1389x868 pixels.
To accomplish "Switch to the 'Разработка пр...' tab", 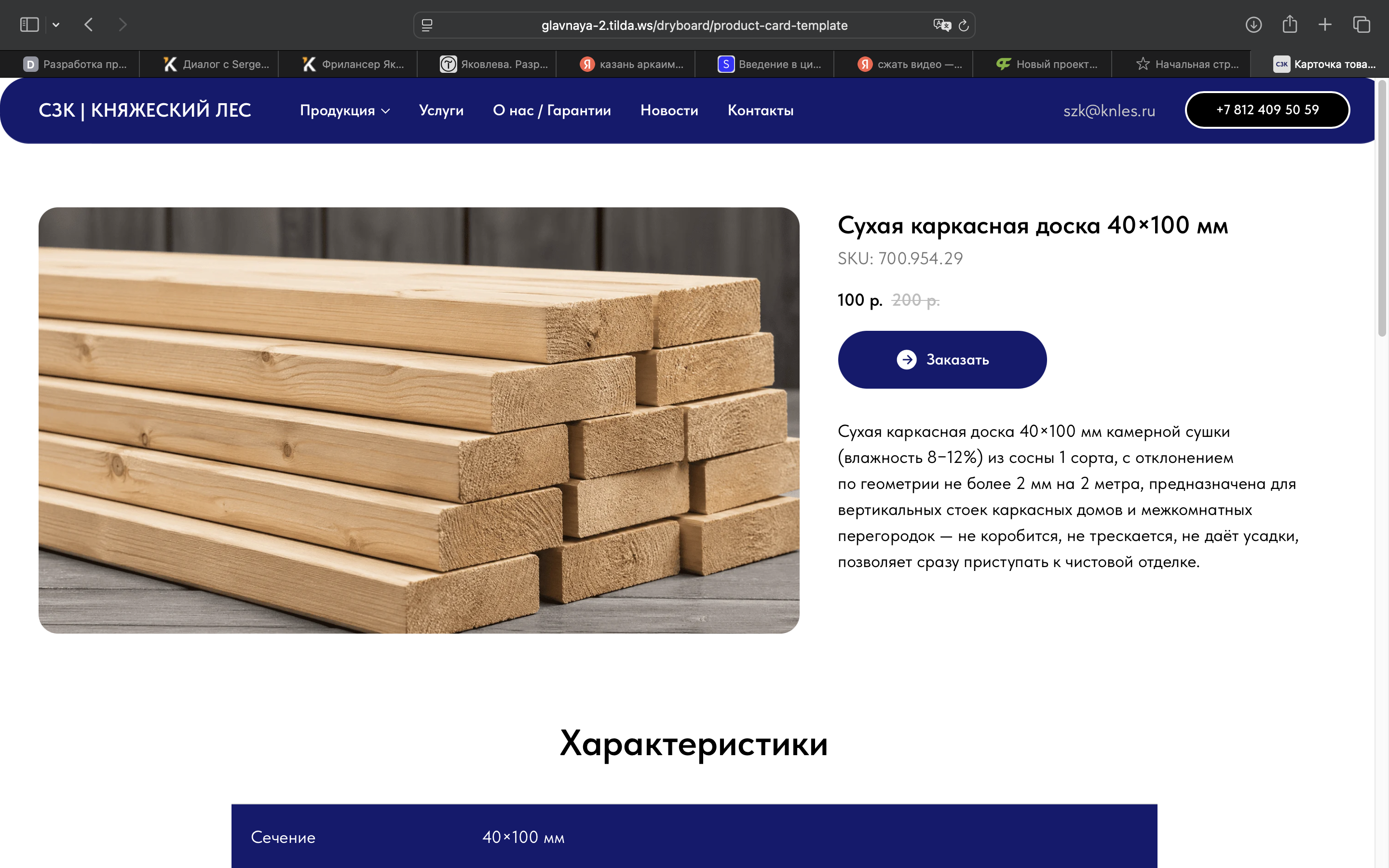I will click(70, 64).
